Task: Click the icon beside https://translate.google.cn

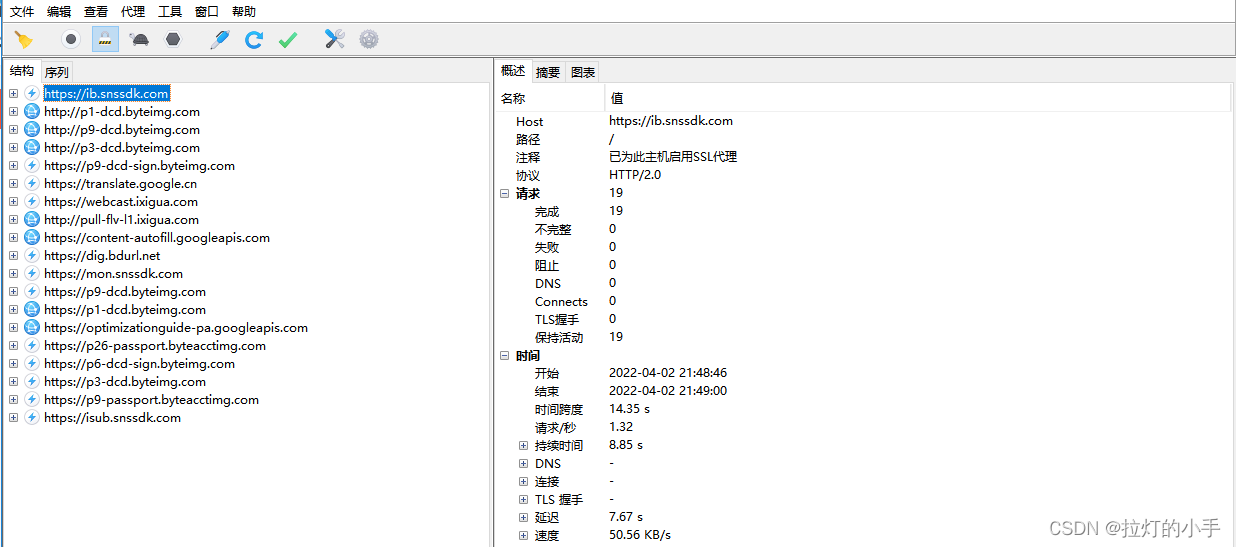Action: [31, 183]
